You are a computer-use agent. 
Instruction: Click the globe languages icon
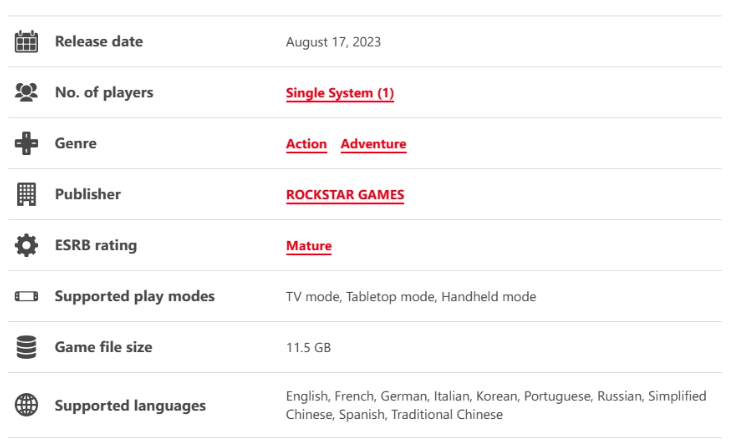tap(26, 405)
